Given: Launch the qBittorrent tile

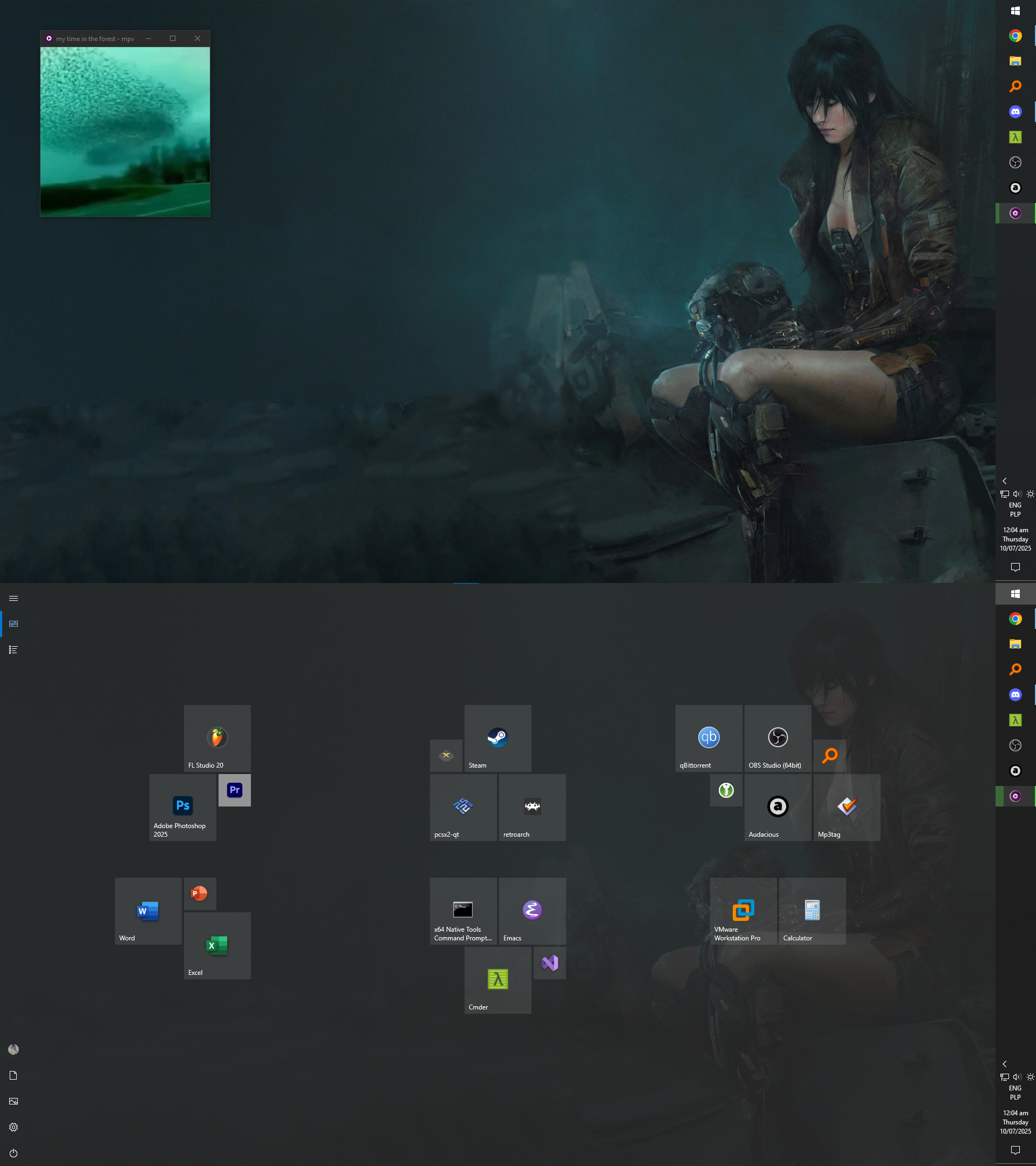Looking at the screenshot, I should (708, 738).
